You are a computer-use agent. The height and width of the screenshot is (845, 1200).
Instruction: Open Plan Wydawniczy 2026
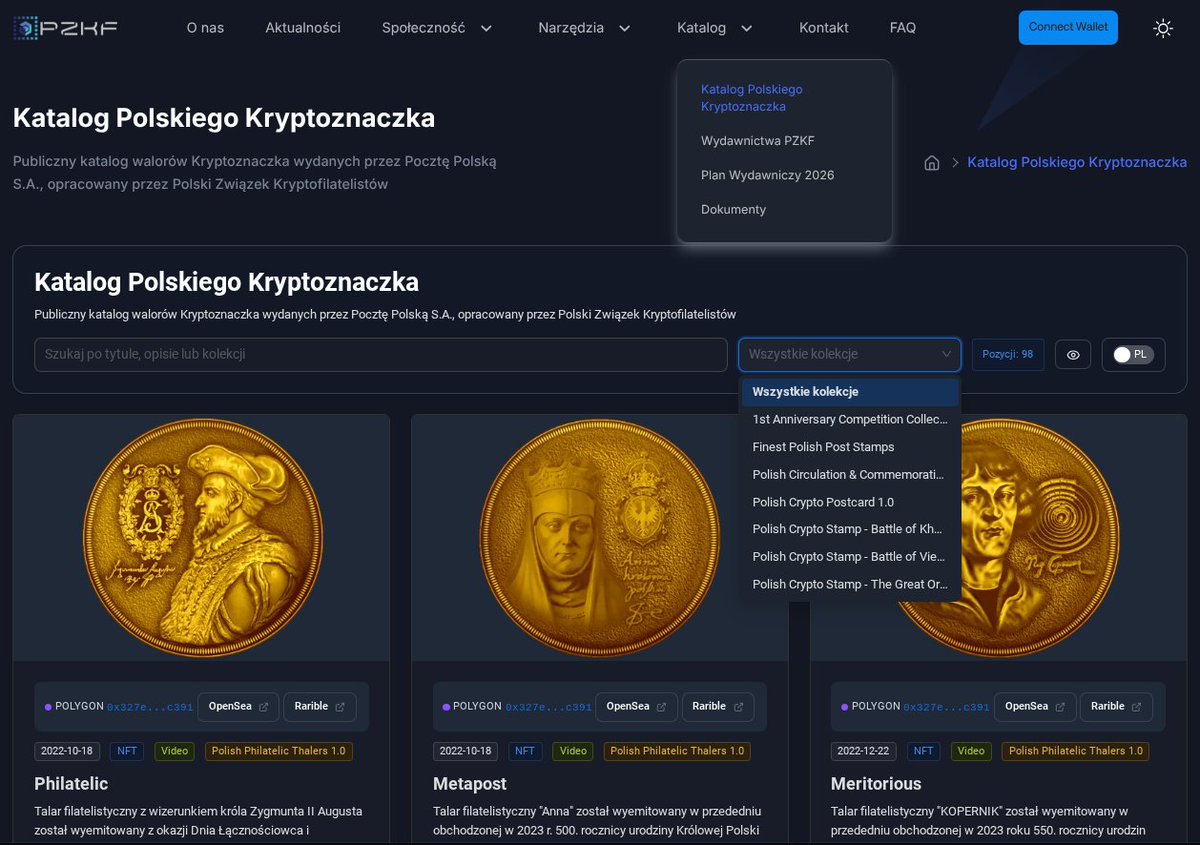click(767, 175)
